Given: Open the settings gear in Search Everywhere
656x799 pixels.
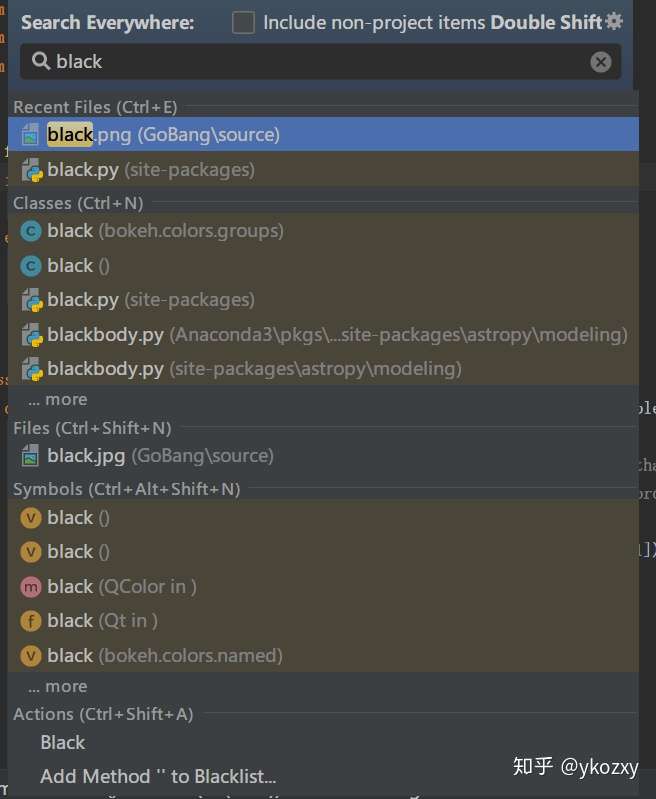Looking at the screenshot, I should [614, 21].
